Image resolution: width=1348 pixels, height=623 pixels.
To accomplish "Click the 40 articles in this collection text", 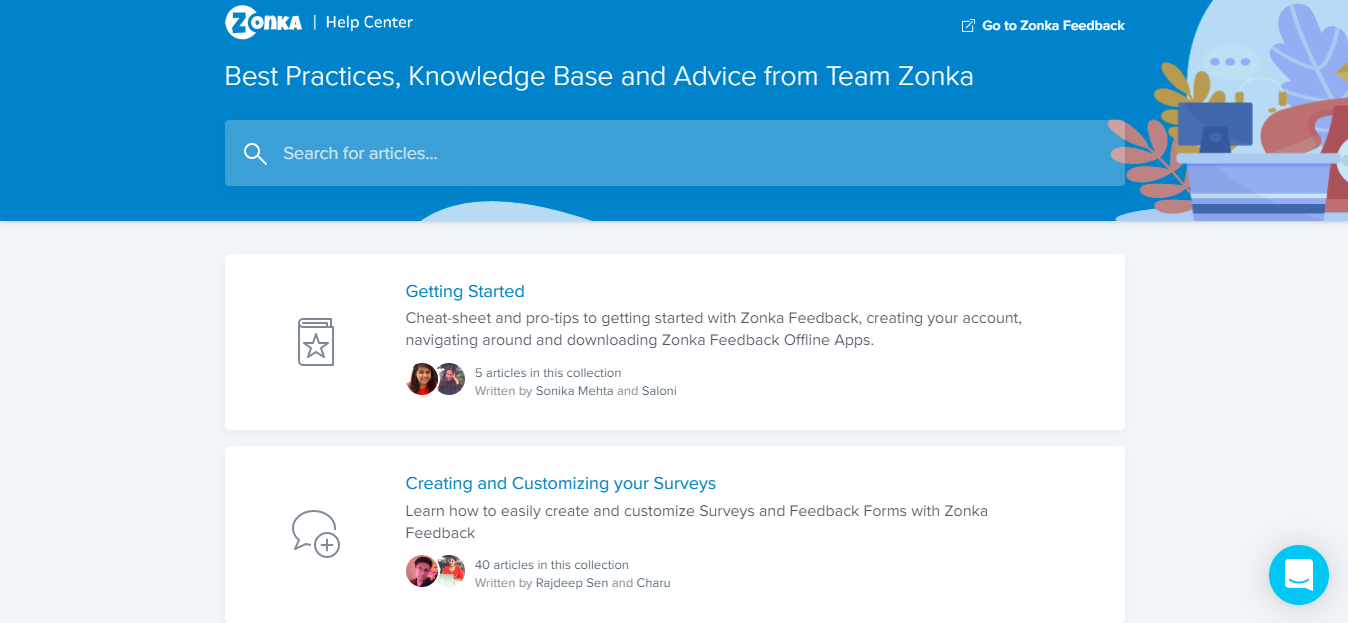I will click(552, 565).
